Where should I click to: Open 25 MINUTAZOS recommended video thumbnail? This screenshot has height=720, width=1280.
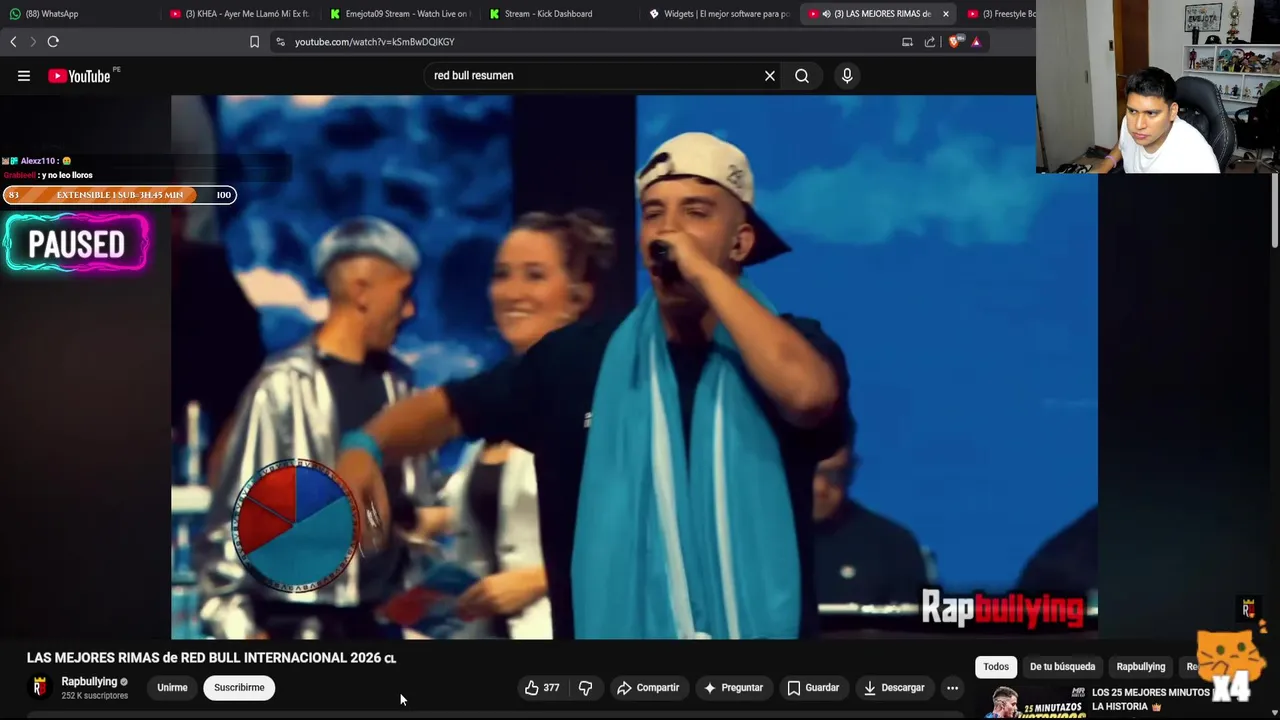coord(1030,703)
